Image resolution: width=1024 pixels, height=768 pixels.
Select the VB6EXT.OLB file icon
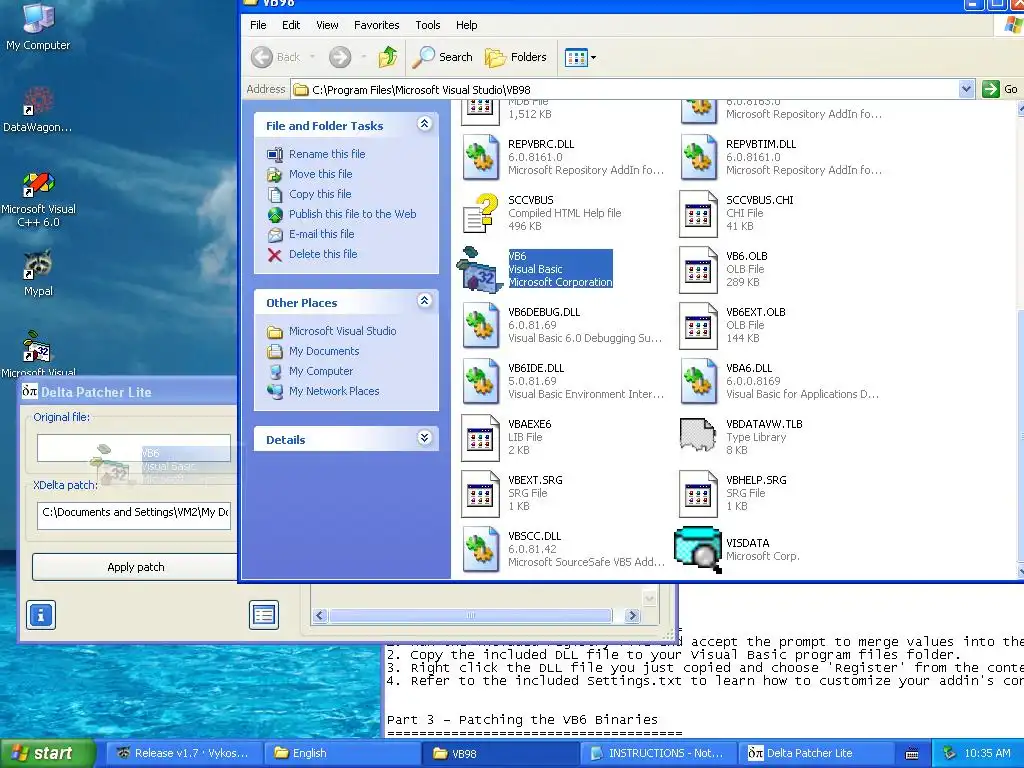pyautogui.click(x=698, y=325)
